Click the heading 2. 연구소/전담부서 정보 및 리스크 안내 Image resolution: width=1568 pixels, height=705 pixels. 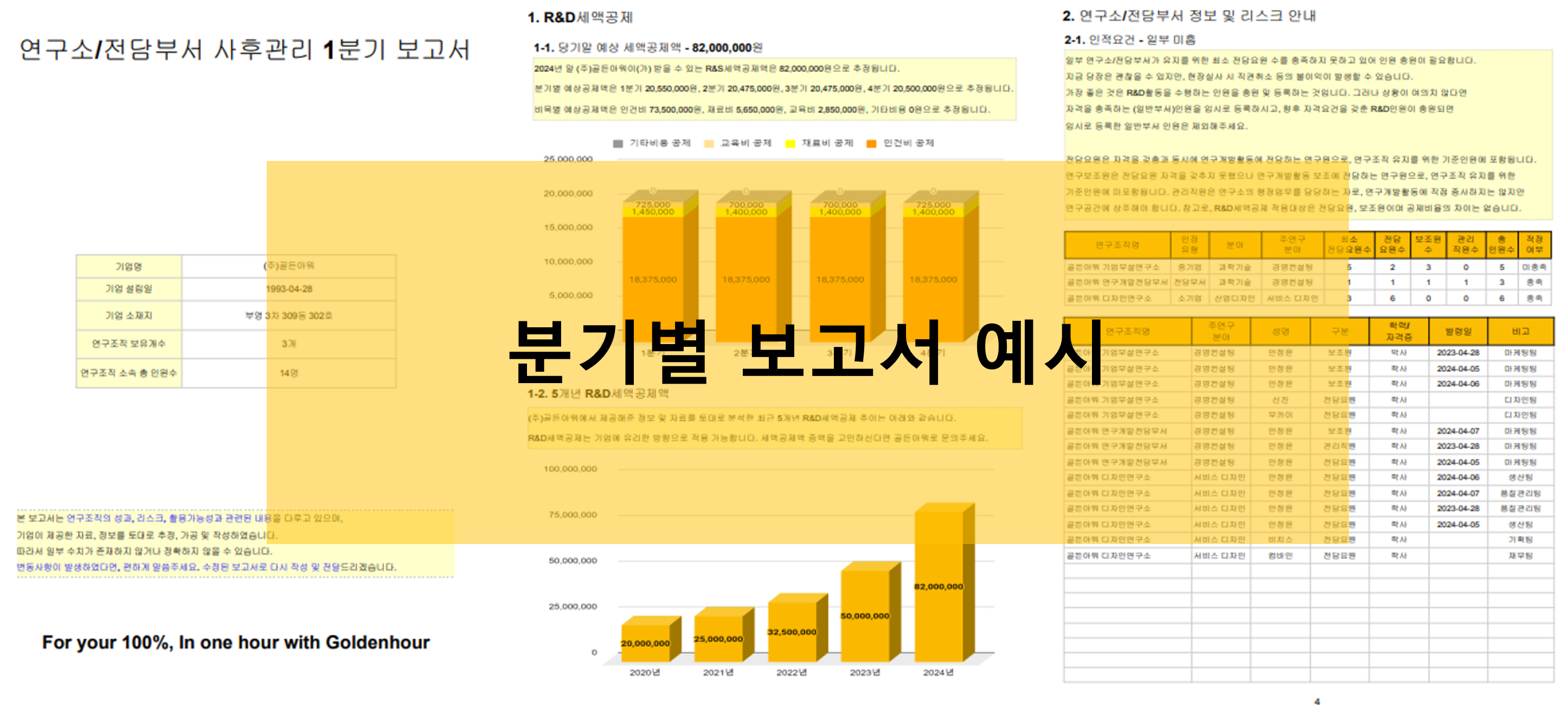[x=1189, y=16]
